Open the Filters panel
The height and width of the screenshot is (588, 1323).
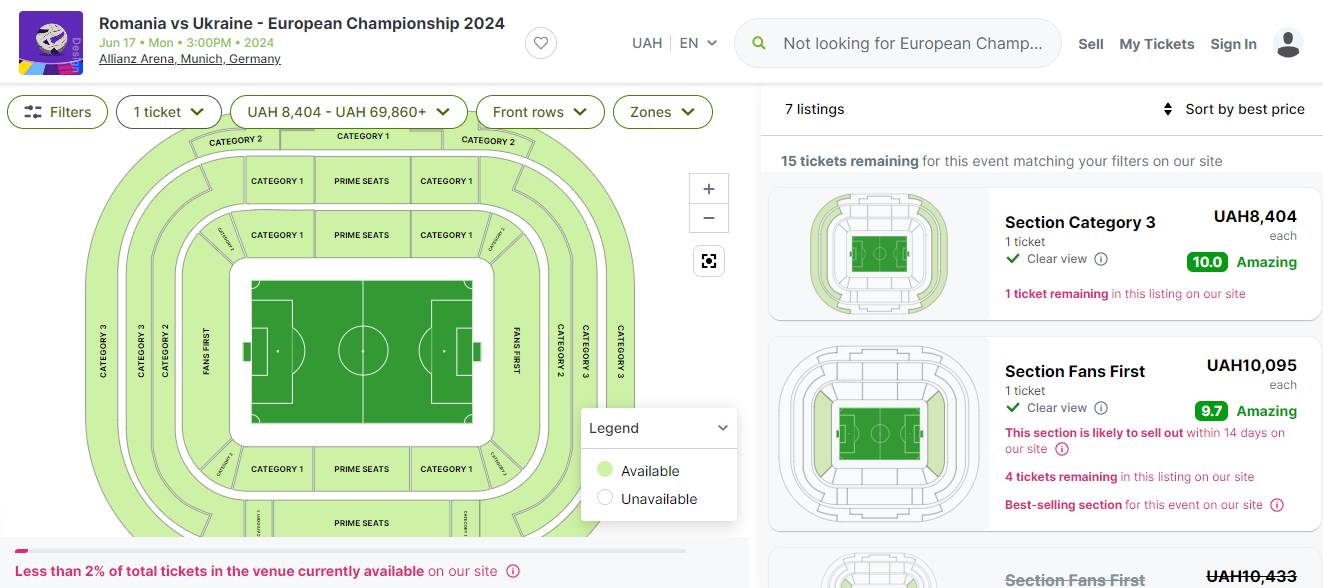[57, 112]
